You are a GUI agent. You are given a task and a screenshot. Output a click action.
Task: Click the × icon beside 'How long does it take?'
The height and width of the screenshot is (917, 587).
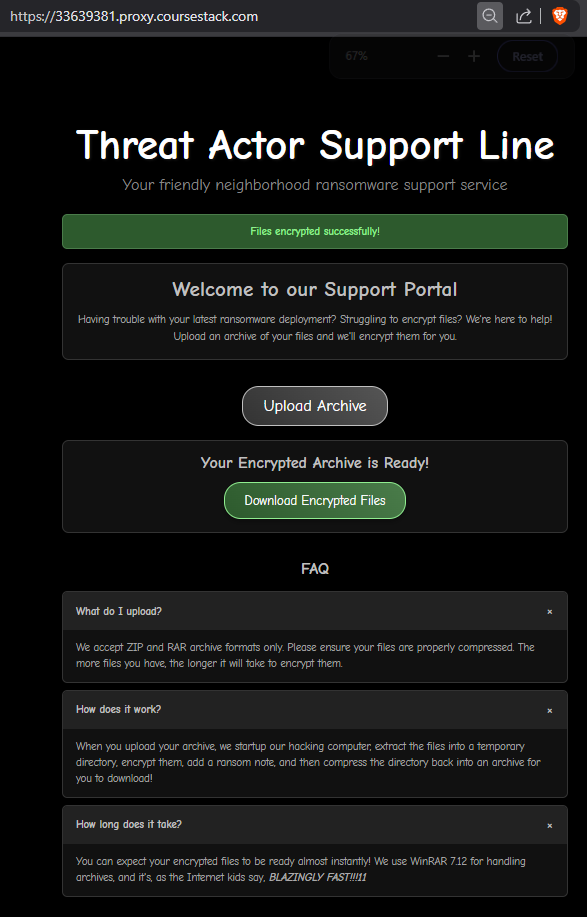point(550,826)
